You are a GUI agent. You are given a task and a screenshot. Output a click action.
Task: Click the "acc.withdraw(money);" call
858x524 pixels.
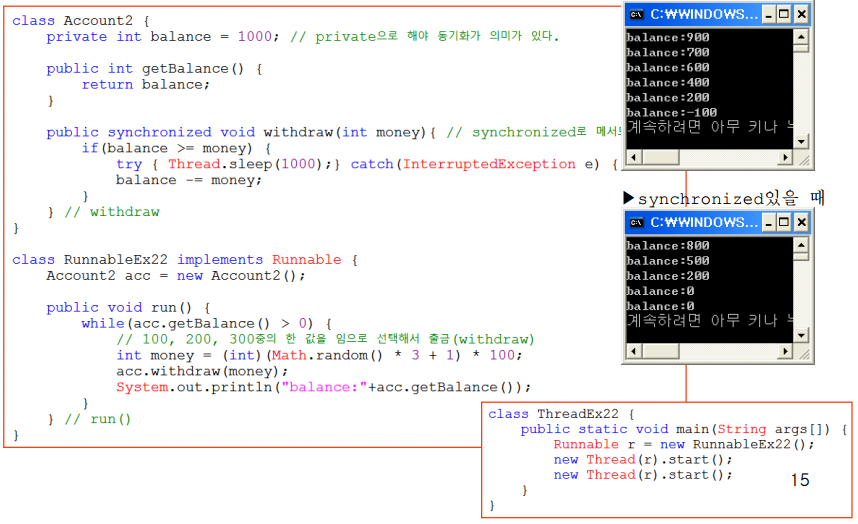tap(202, 371)
